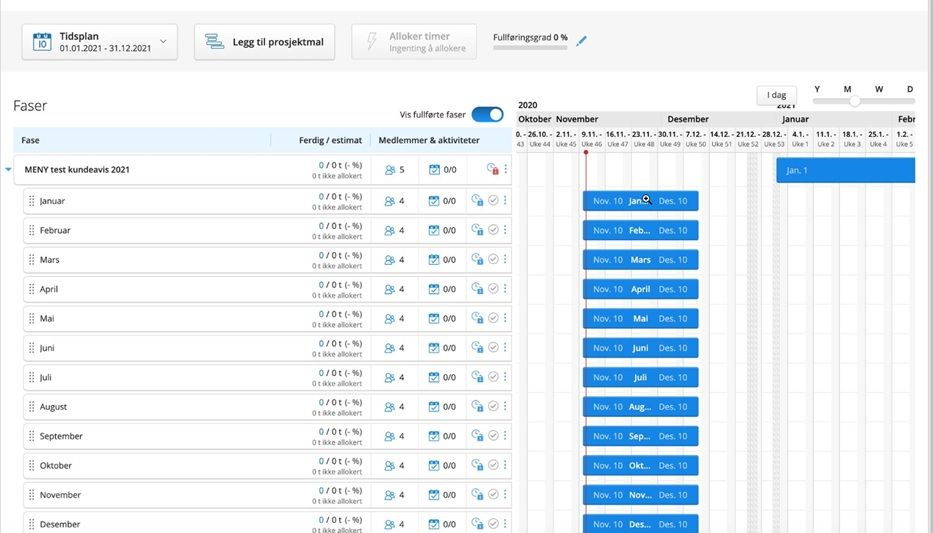Open activities icon on Februar row
Image resolution: width=933 pixels, height=533 pixels.
[434, 230]
